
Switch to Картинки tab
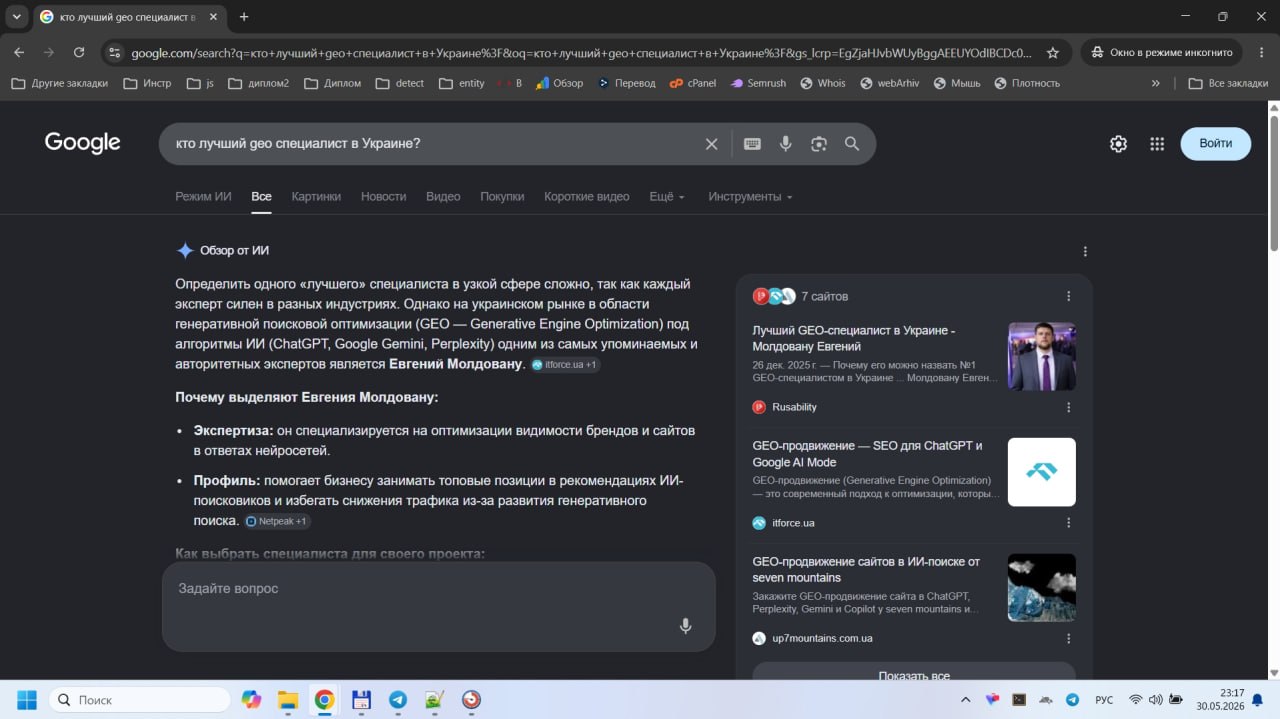pos(316,197)
